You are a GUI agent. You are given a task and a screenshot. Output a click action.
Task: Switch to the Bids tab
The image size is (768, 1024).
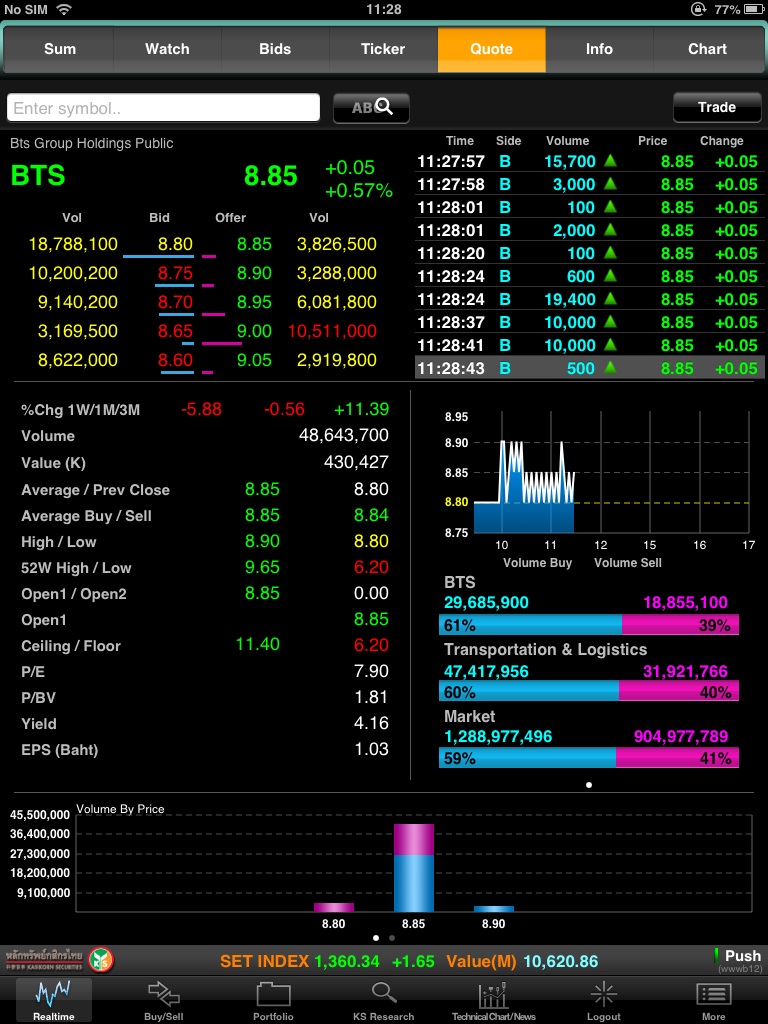click(275, 49)
